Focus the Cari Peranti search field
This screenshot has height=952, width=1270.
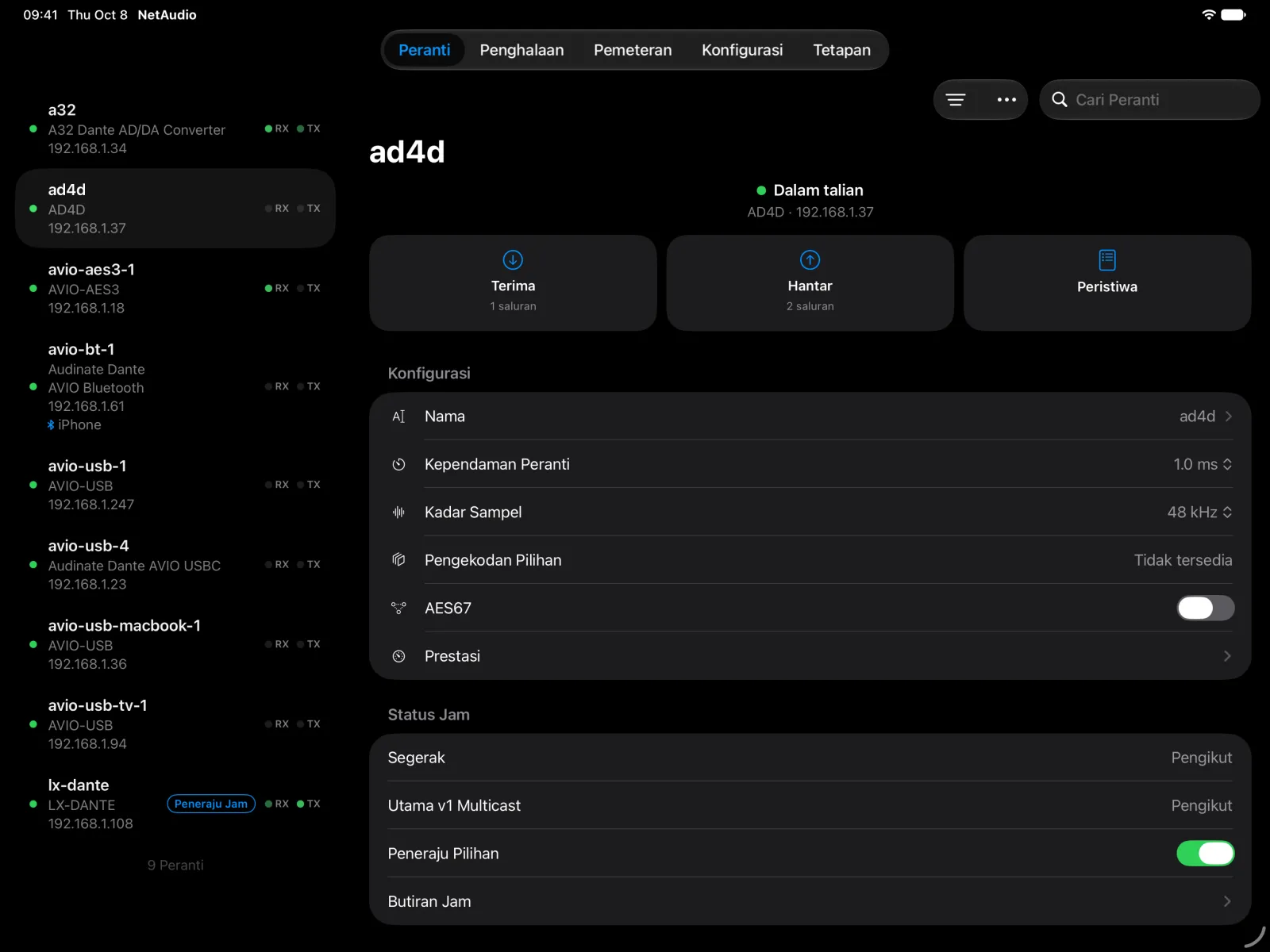click(1149, 100)
